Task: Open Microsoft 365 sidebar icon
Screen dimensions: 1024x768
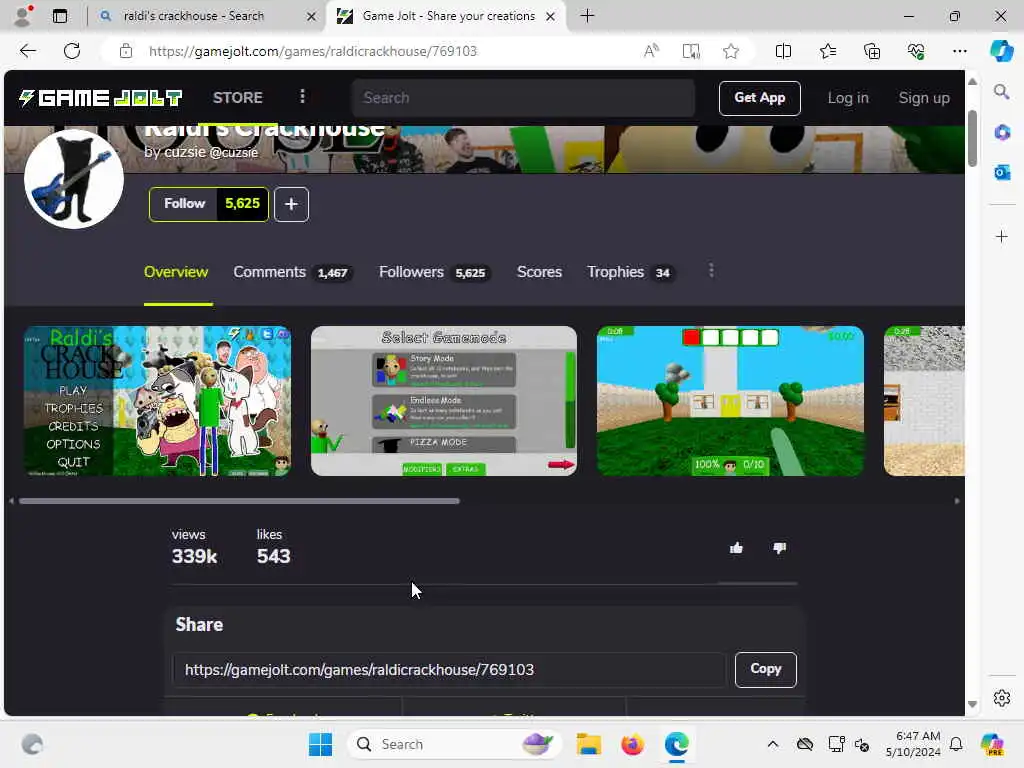Action: (1002, 132)
